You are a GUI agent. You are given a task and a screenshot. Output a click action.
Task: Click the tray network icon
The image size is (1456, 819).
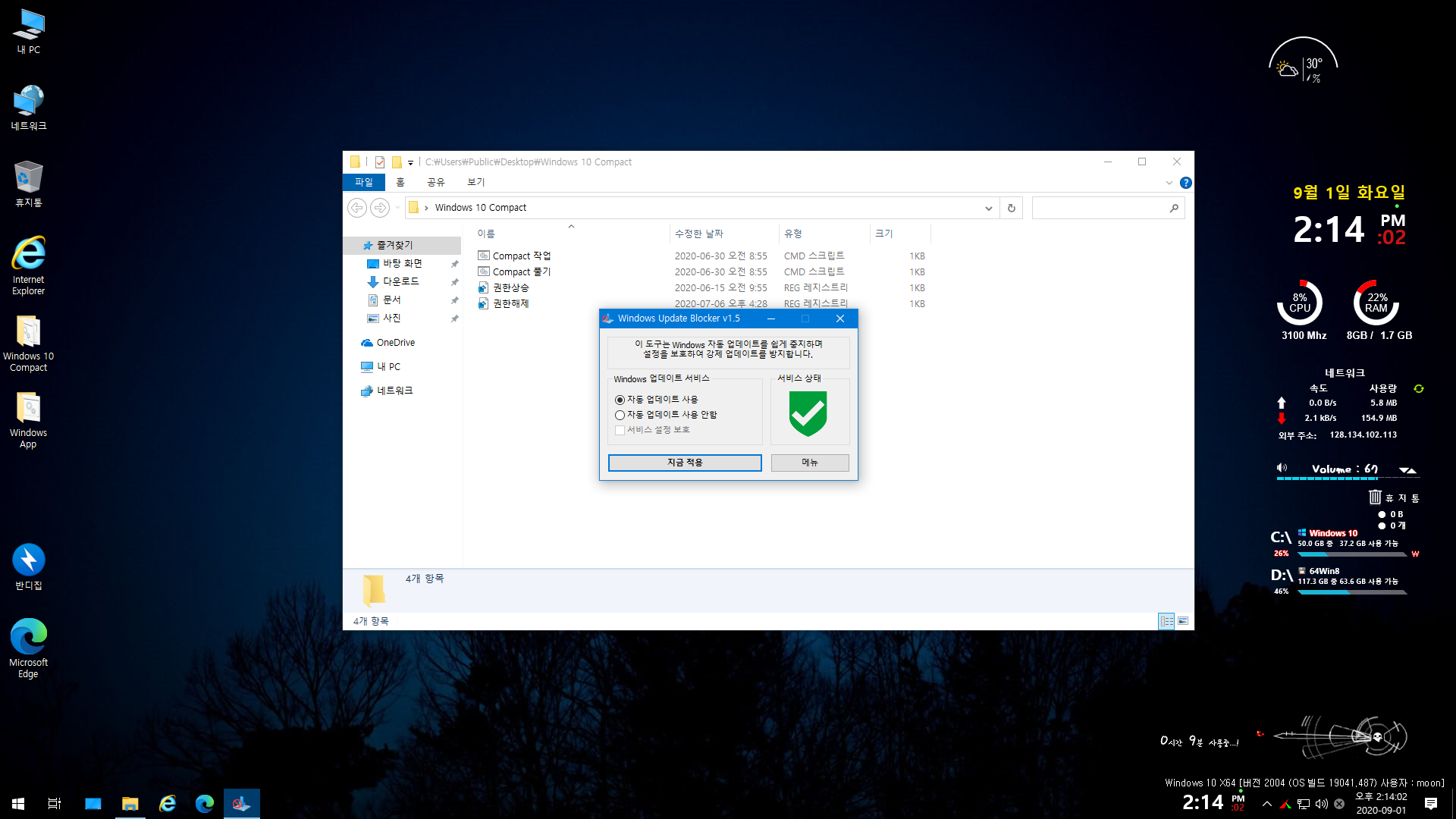[x=1304, y=804]
